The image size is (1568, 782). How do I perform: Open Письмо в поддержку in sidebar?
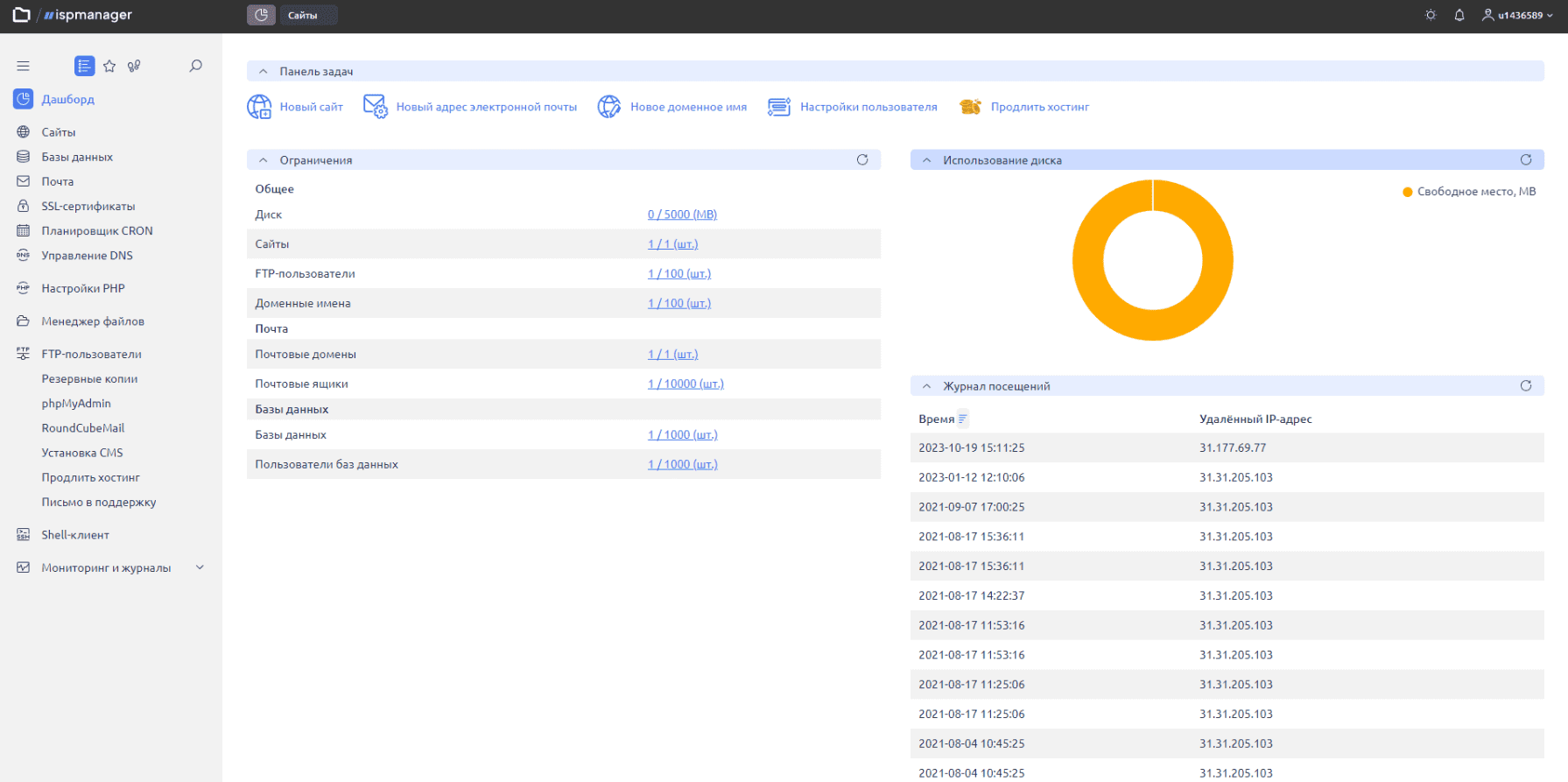[99, 502]
